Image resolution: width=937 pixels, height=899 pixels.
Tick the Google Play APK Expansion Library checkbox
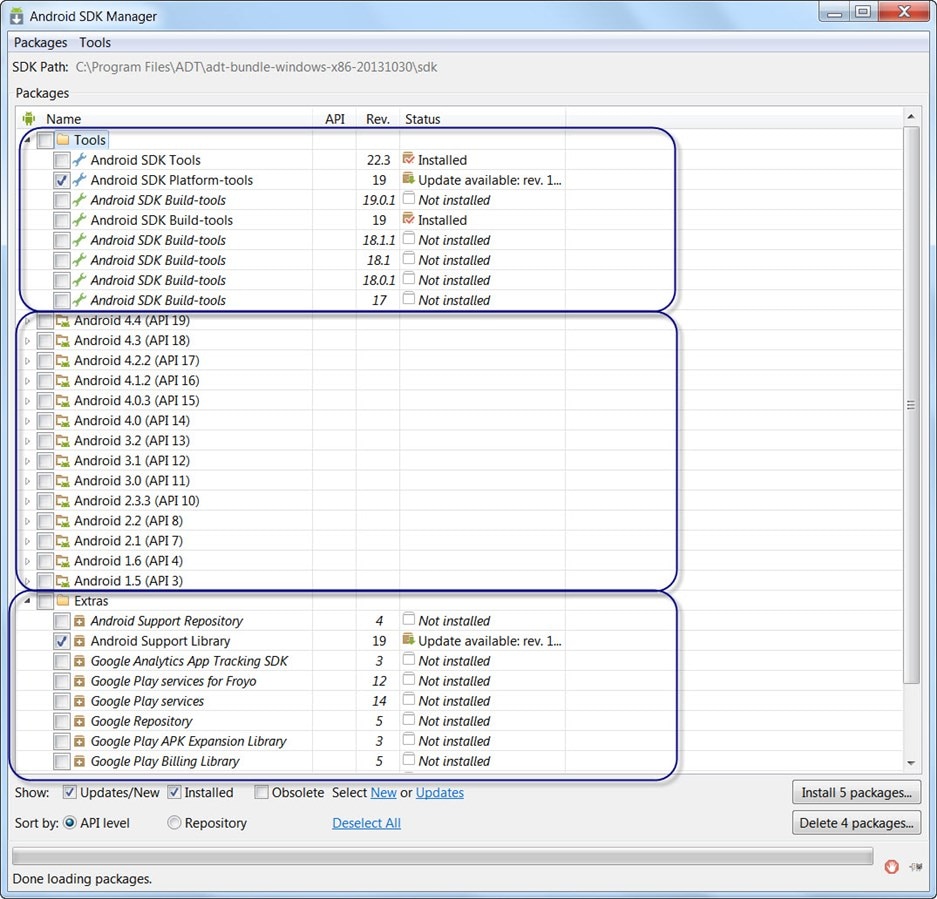(x=62, y=742)
